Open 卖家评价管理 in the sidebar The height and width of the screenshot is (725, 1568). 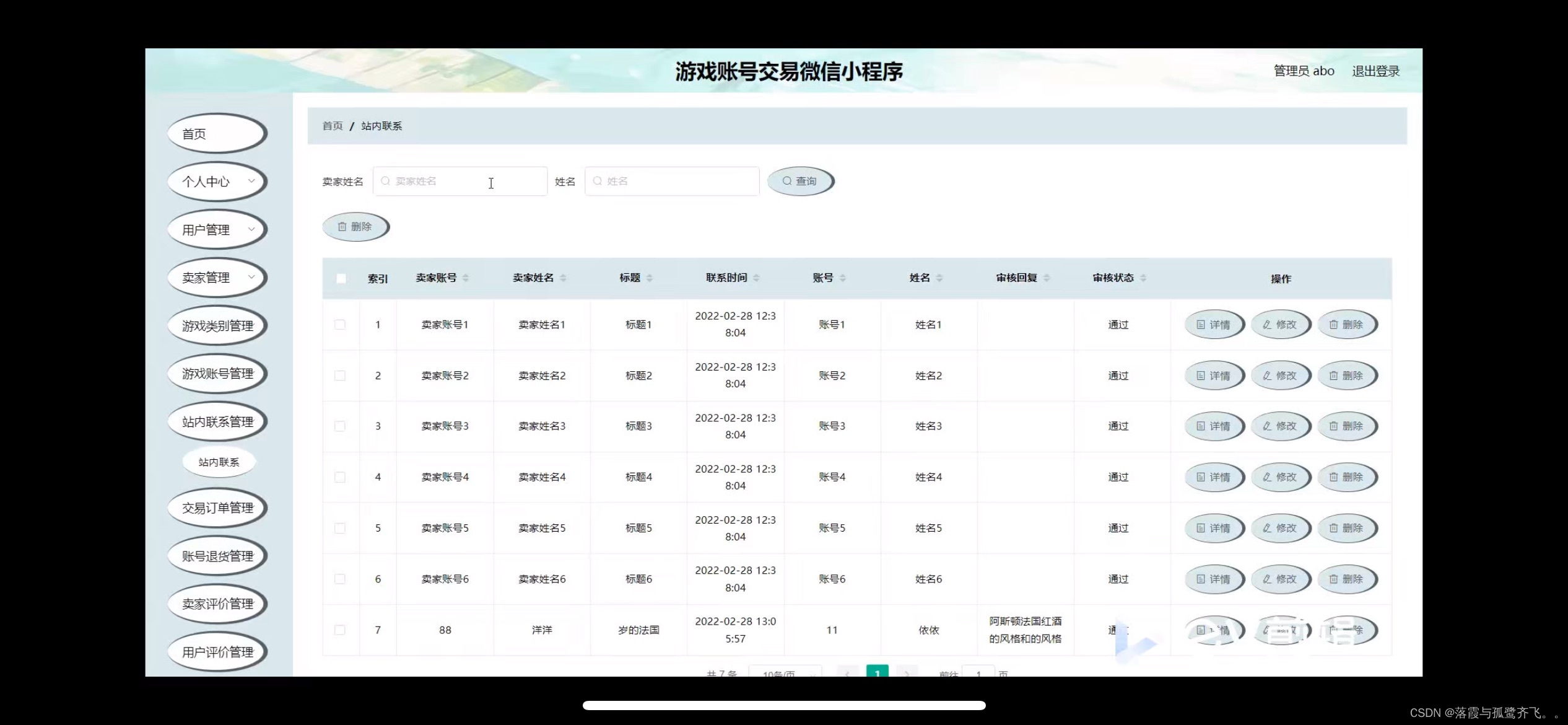(x=217, y=604)
